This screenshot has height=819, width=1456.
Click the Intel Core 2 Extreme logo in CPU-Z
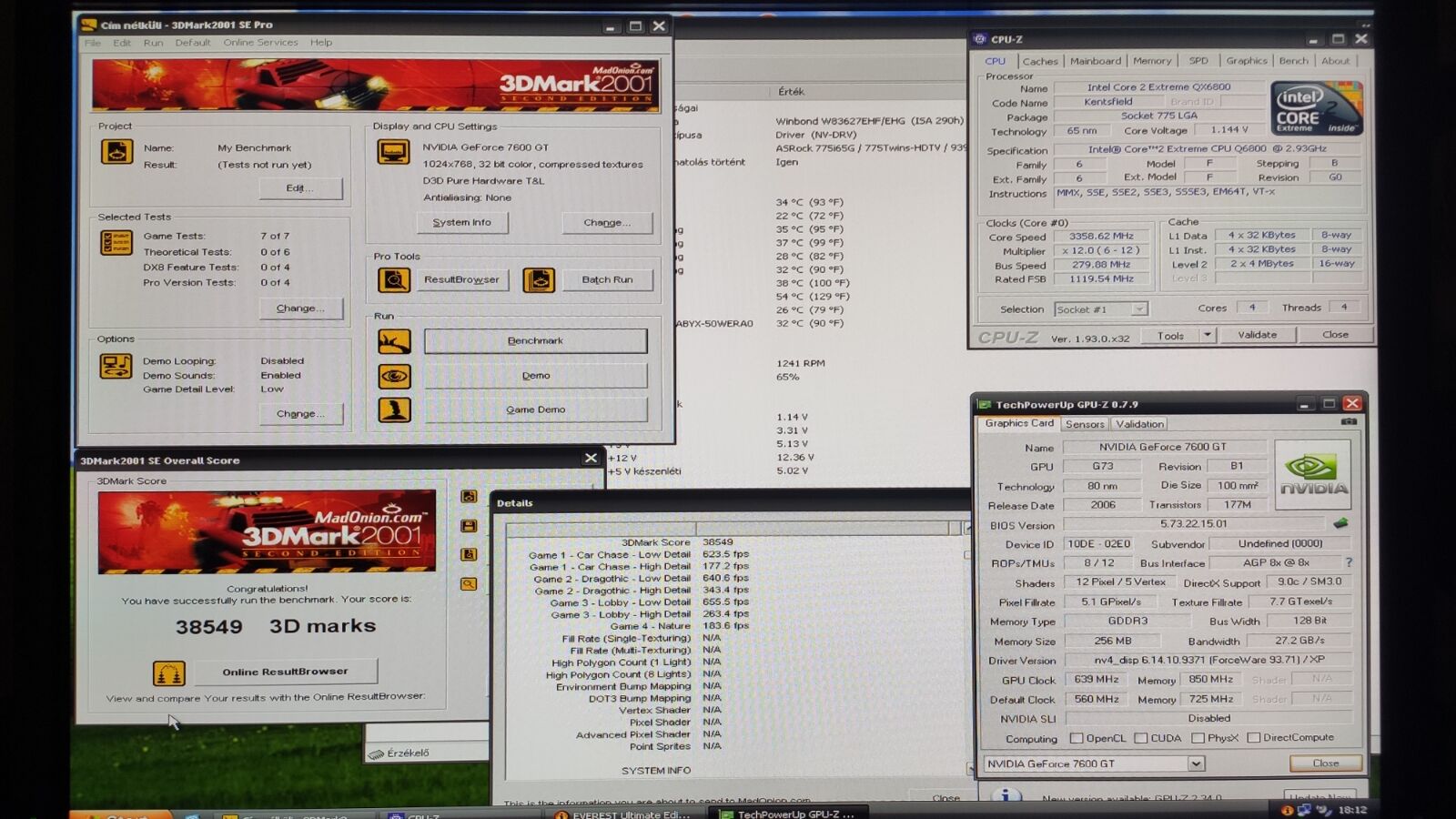(x=1317, y=108)
